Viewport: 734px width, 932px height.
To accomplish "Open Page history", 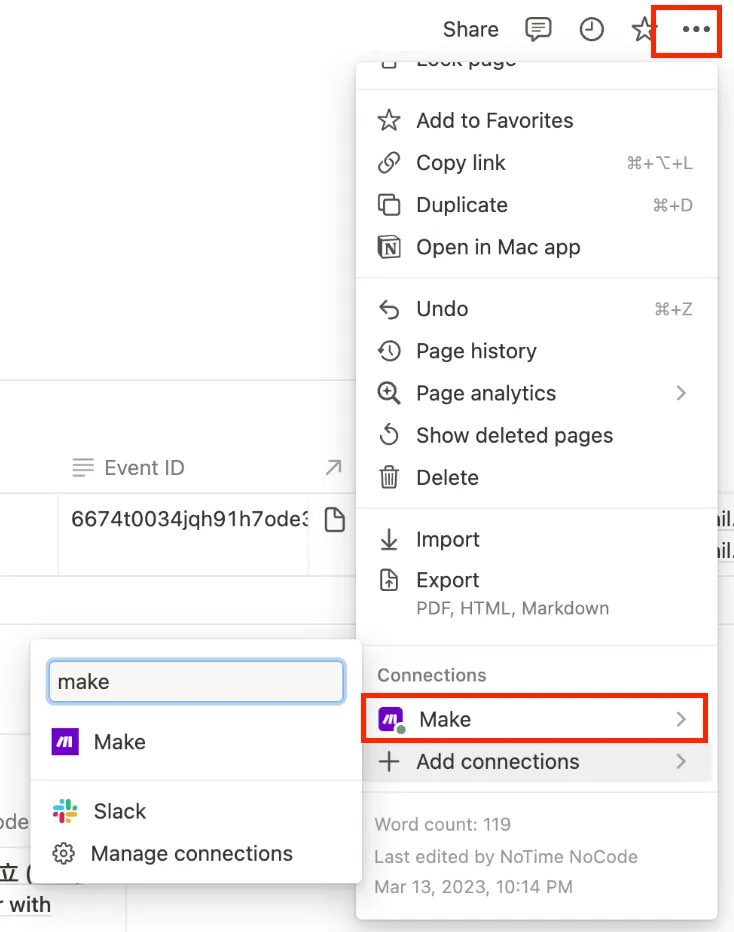I will [476, 351].
